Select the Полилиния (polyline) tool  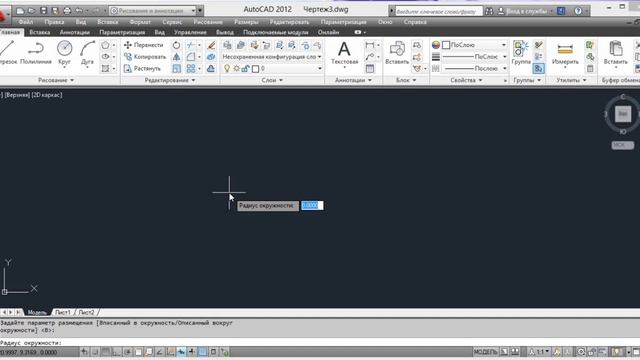[x=36, y=53]
